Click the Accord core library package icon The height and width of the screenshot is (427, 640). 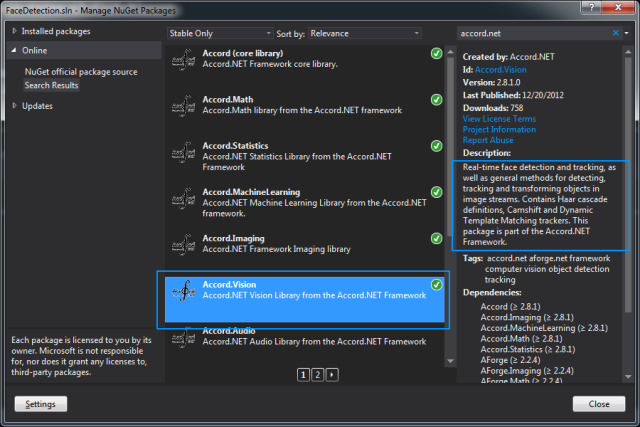[184, 60]
